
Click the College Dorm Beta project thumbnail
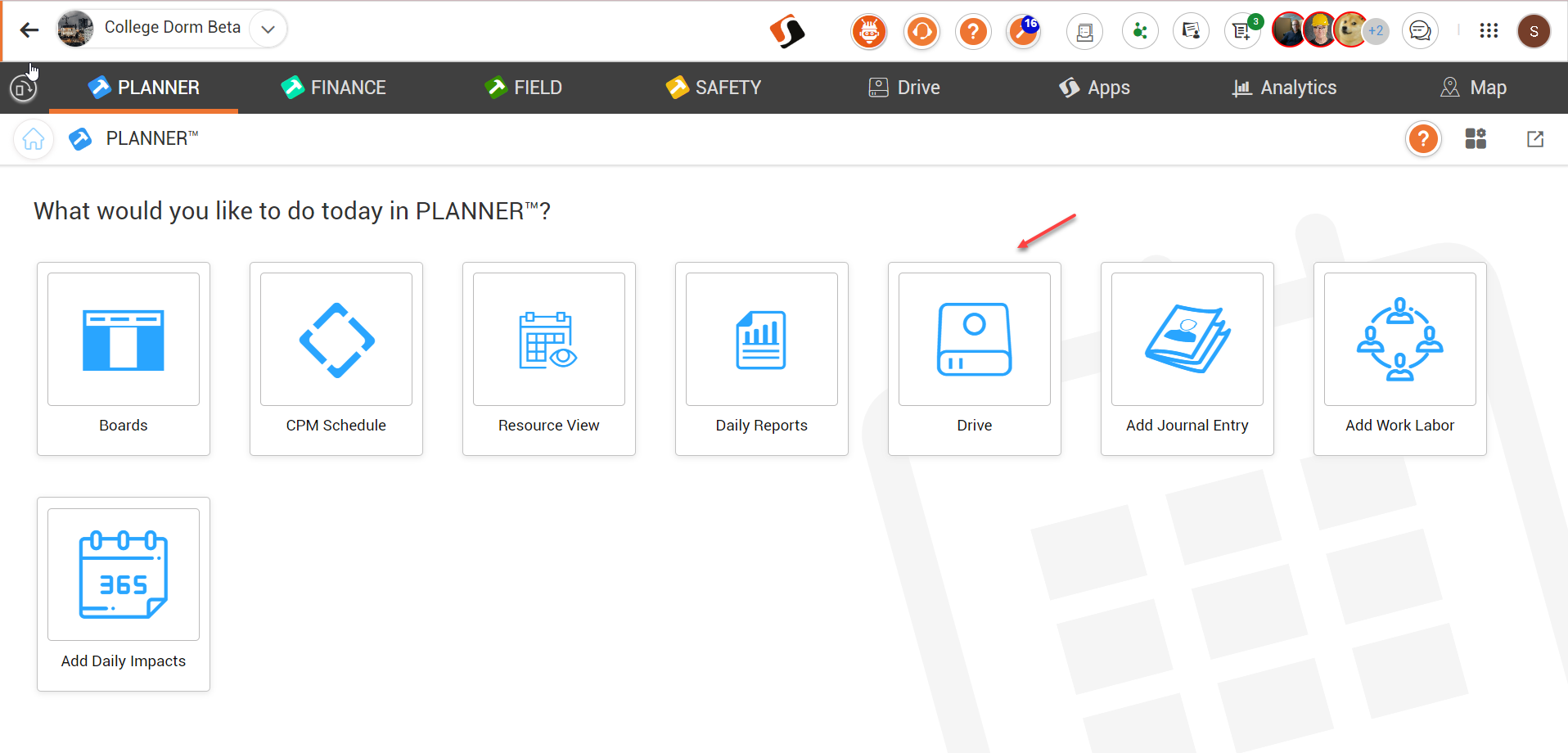point(75,29)
